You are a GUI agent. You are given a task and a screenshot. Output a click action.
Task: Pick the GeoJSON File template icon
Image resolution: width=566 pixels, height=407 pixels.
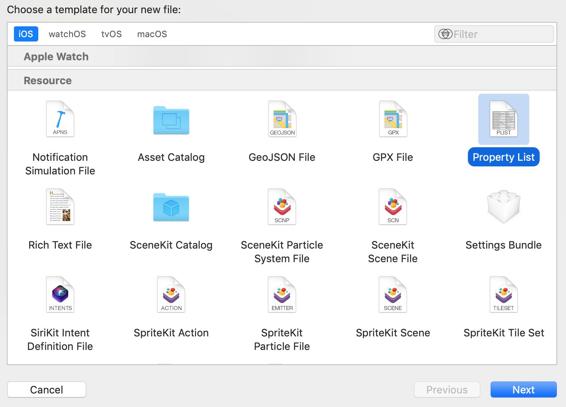tap(282, 119)
